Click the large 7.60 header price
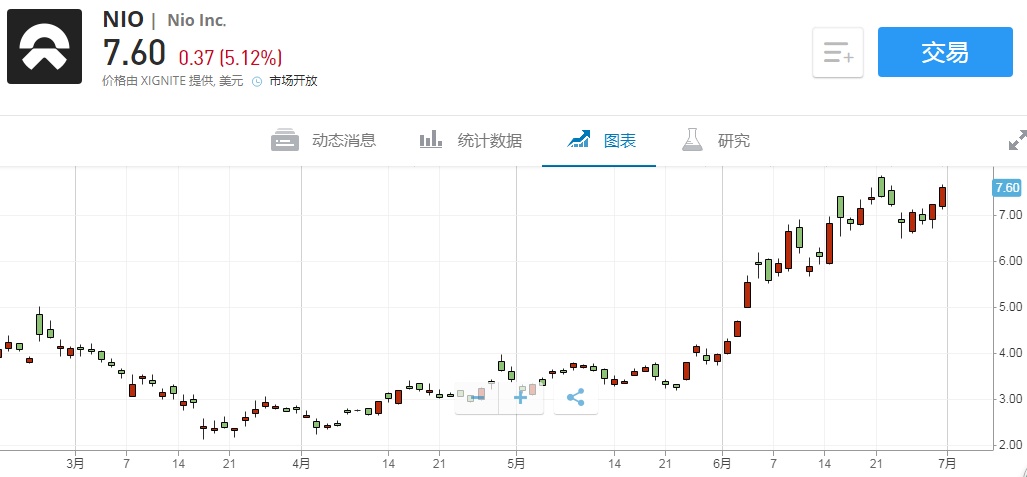The height and width of the screenshot is (477, 1027). pyautogui.click(x=134, y=53)
